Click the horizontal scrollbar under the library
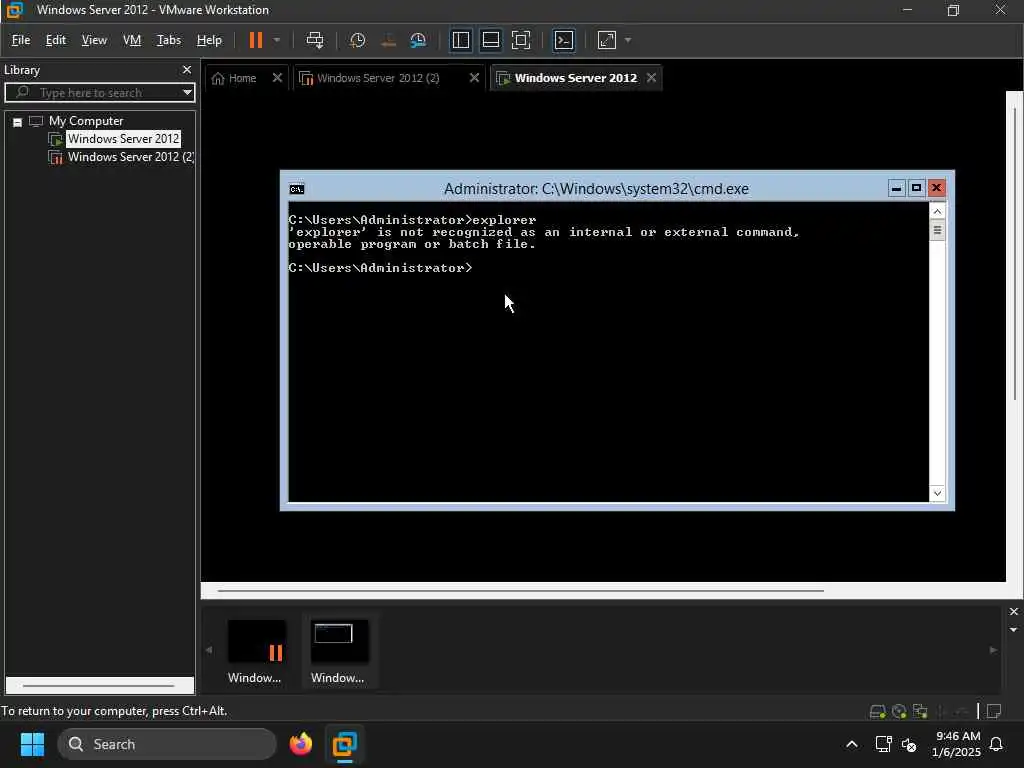Image resolution: width=1024 pixels, height=768 pixels. (x=99, y=686)
